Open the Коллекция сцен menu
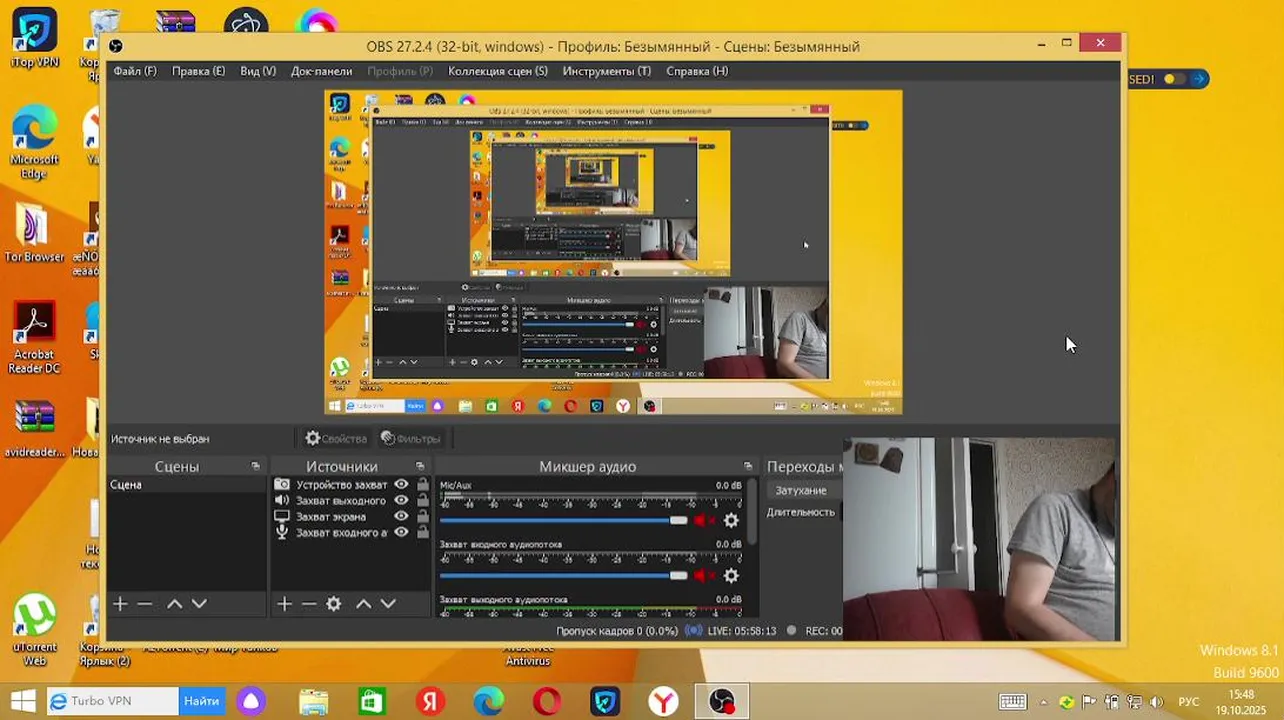The width and height of the screenshot is (1284, 720). (x=498, y=71)
